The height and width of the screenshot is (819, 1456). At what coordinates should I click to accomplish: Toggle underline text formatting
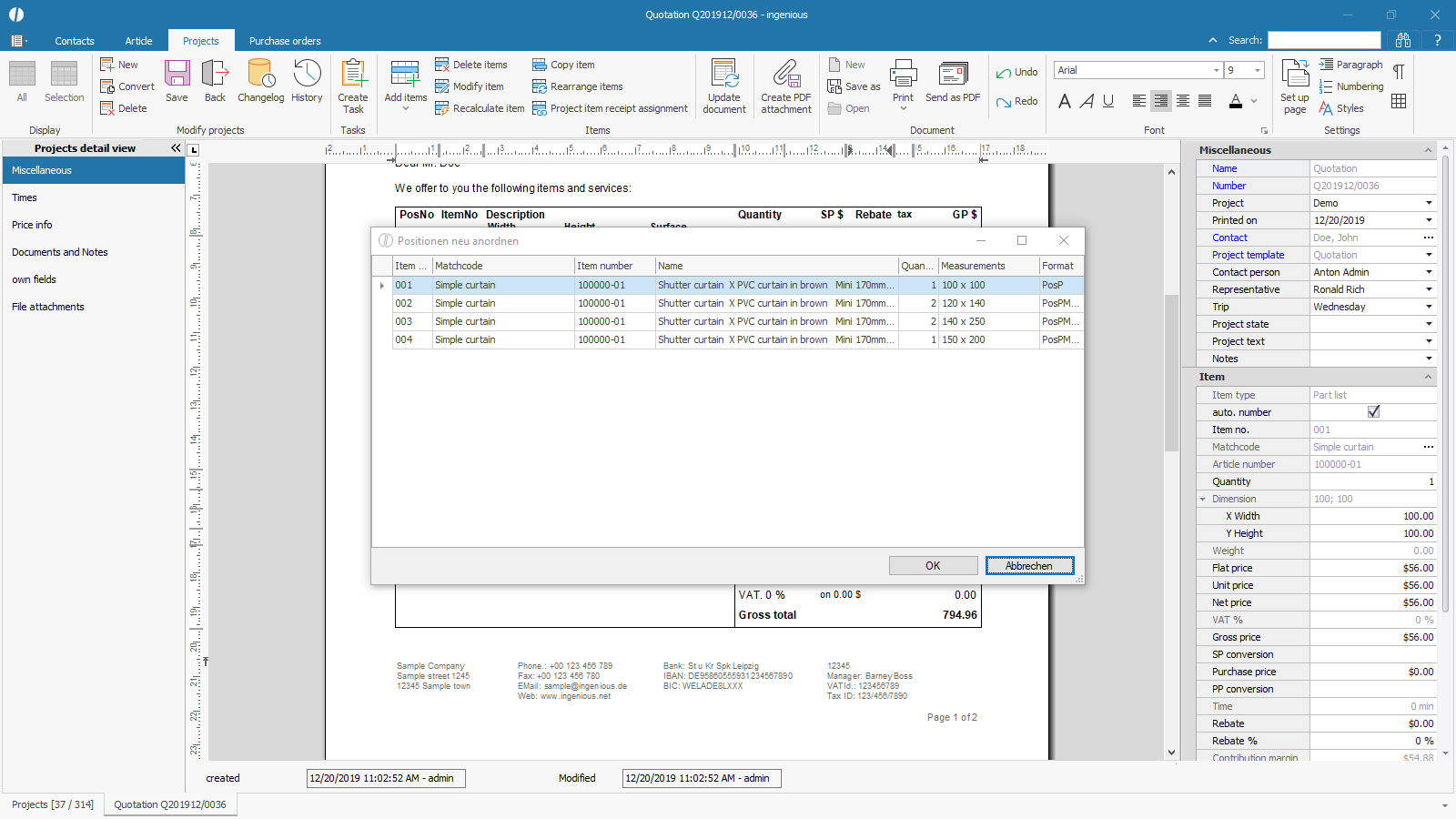pyautogui.click(x=1108, y=101)
